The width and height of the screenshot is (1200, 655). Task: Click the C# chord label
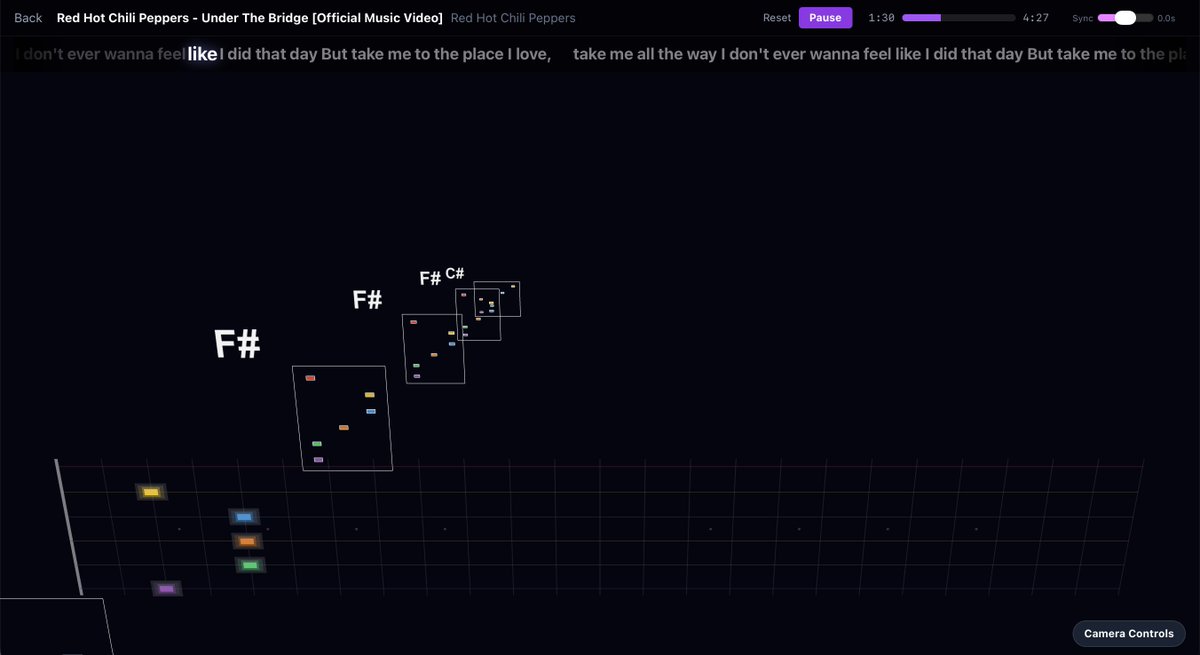click(x=455, y=273)
